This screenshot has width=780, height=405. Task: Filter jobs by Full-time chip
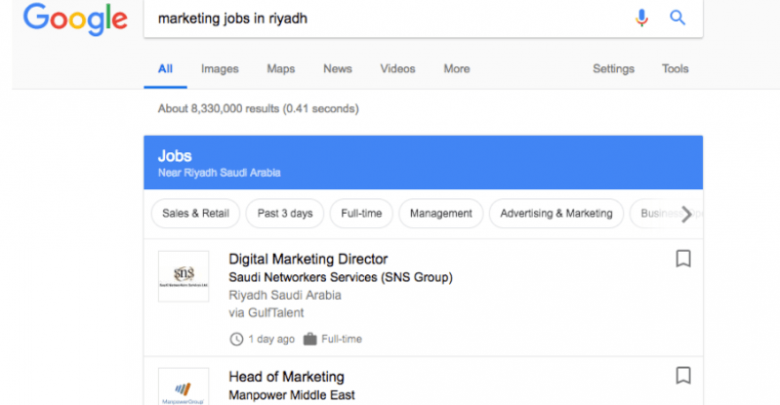[361, 213]
